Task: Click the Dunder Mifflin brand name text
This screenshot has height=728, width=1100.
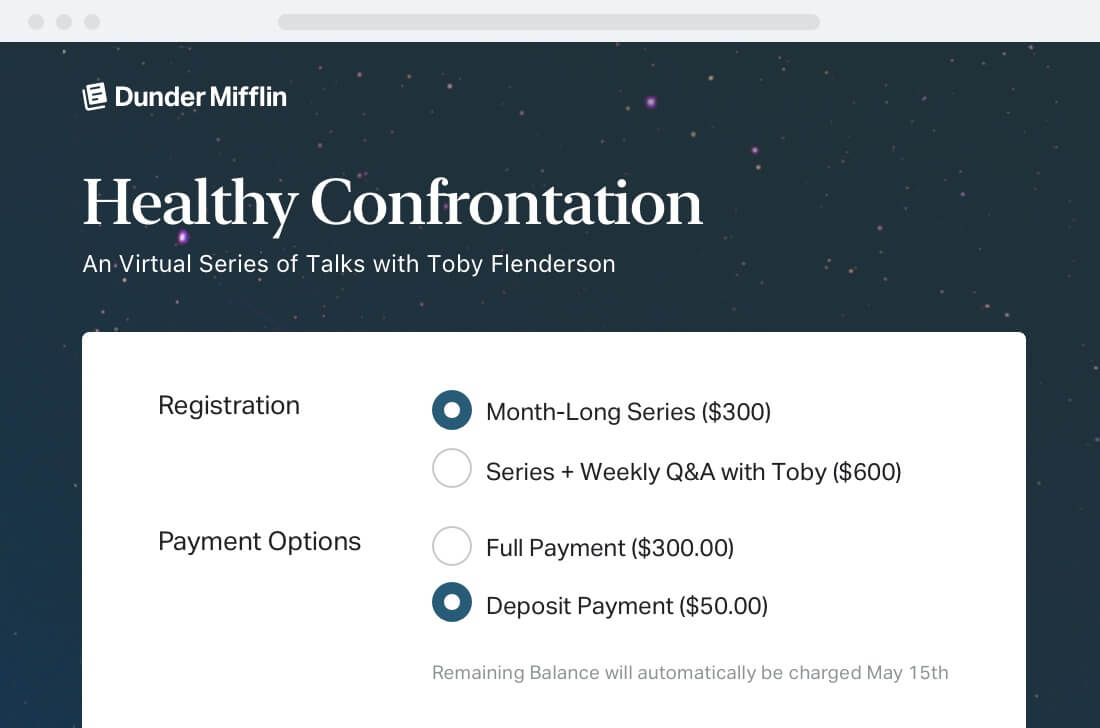Action: [200, 96]
